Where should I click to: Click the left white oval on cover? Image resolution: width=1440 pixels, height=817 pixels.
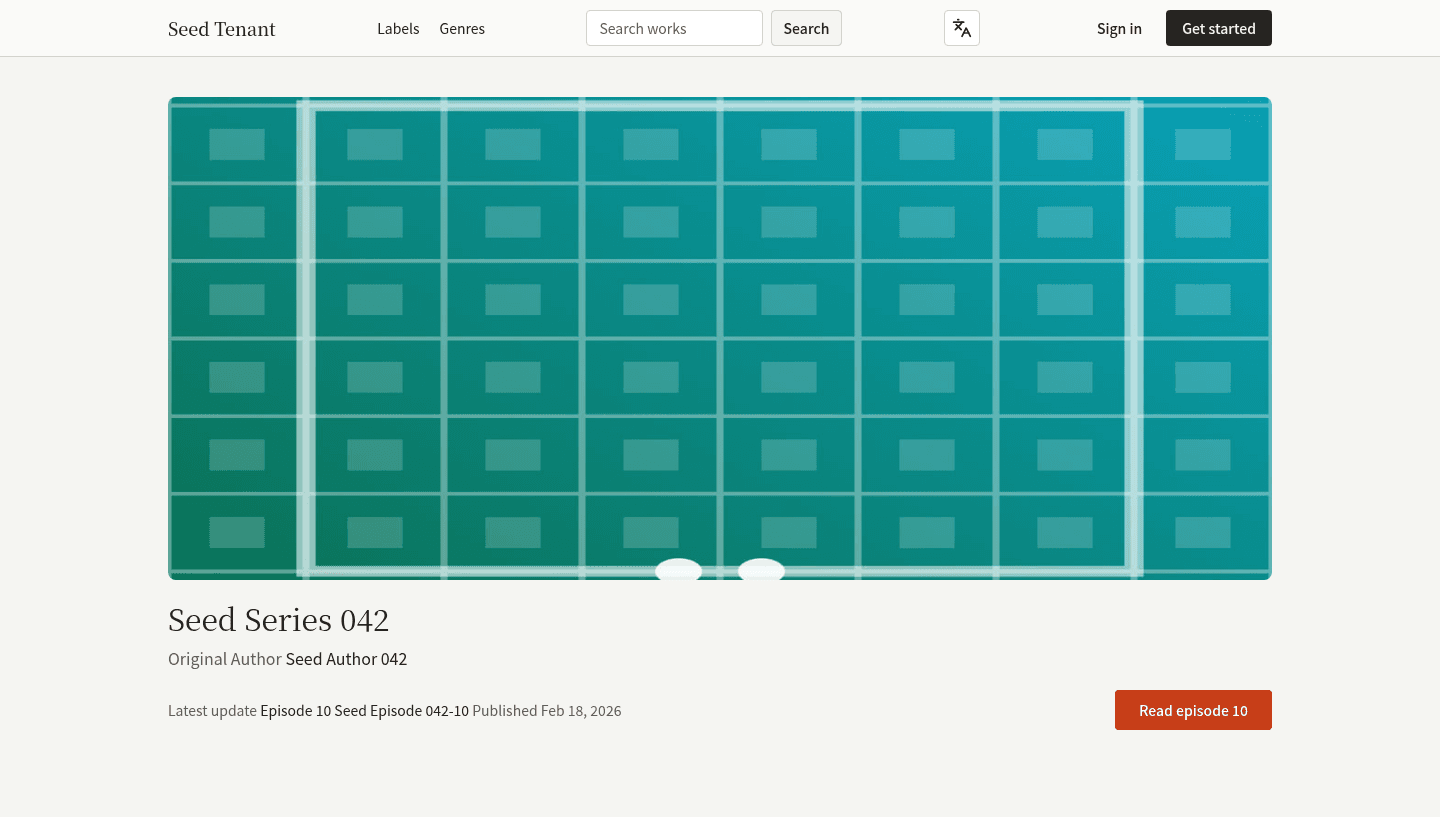point(678,569)
